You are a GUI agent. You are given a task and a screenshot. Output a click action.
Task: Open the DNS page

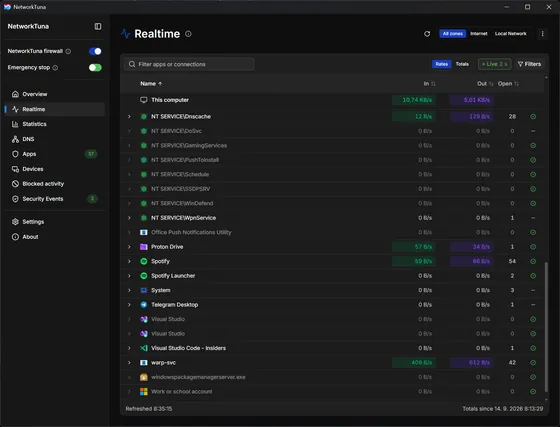coord(55,139)
